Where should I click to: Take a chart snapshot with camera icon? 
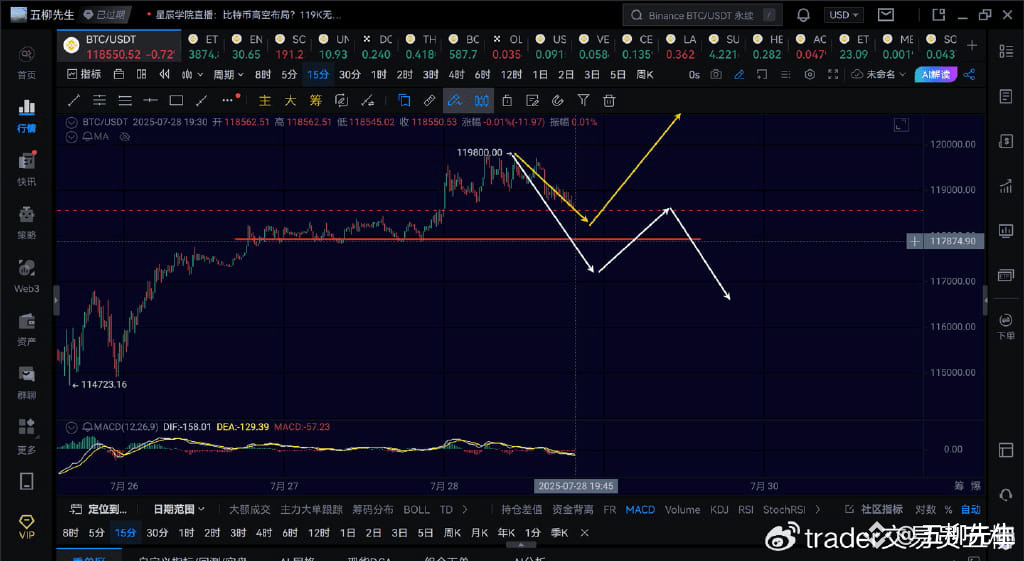[716, 74]
